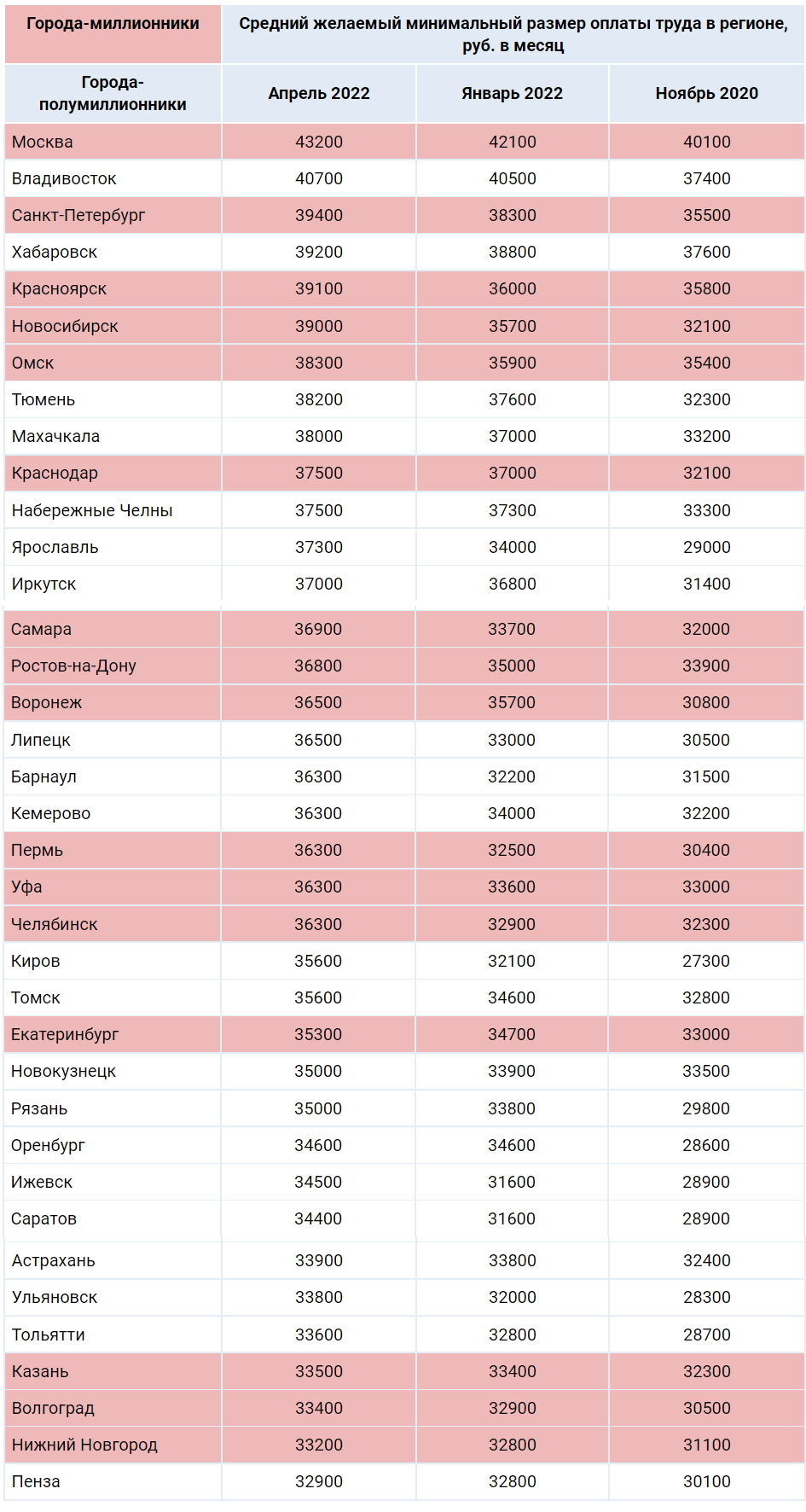
Task: Click the Города-полумиллионники header cell
Action: (113, 94)
